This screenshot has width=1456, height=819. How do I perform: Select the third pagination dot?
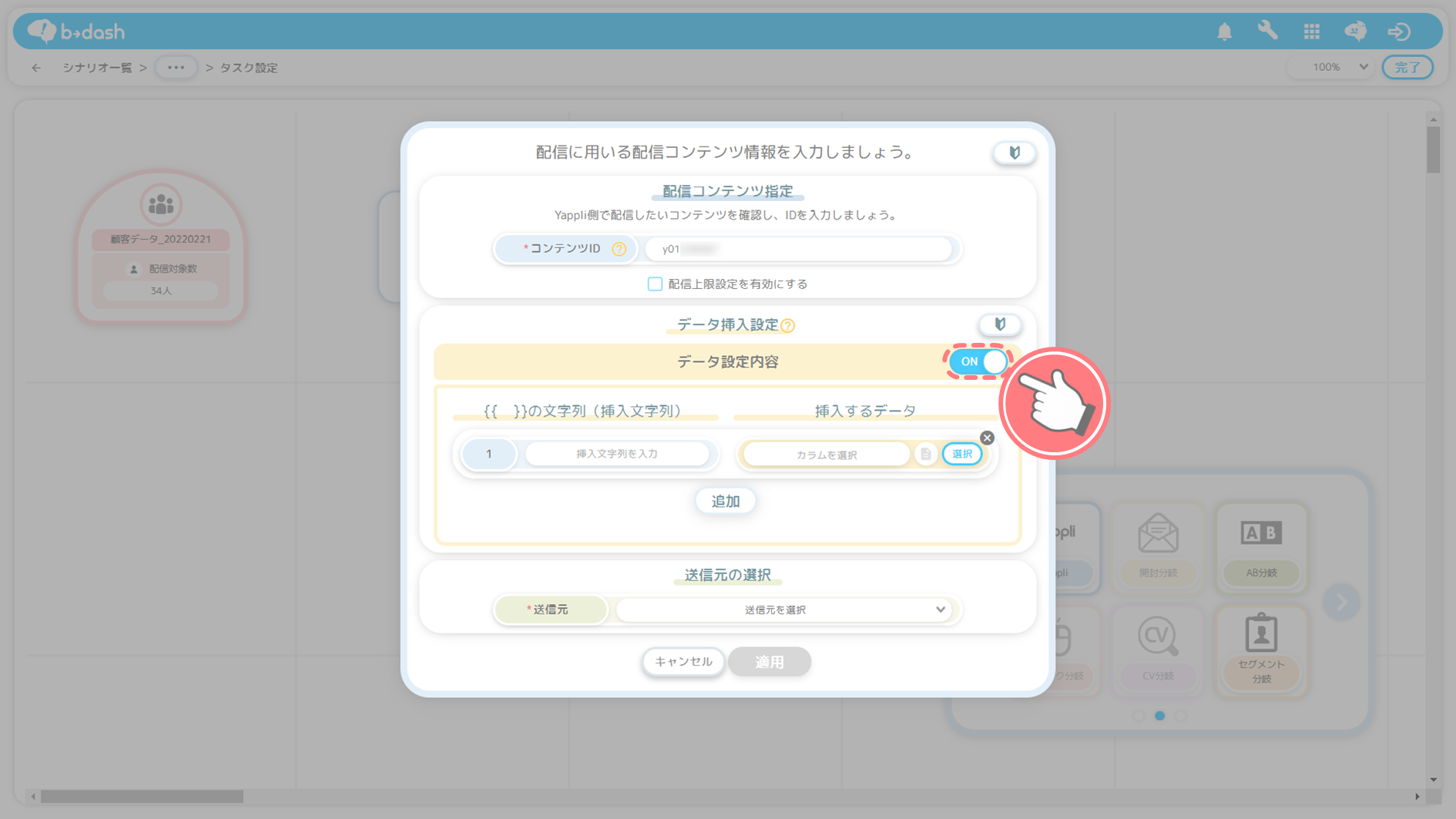point(1181,716)
